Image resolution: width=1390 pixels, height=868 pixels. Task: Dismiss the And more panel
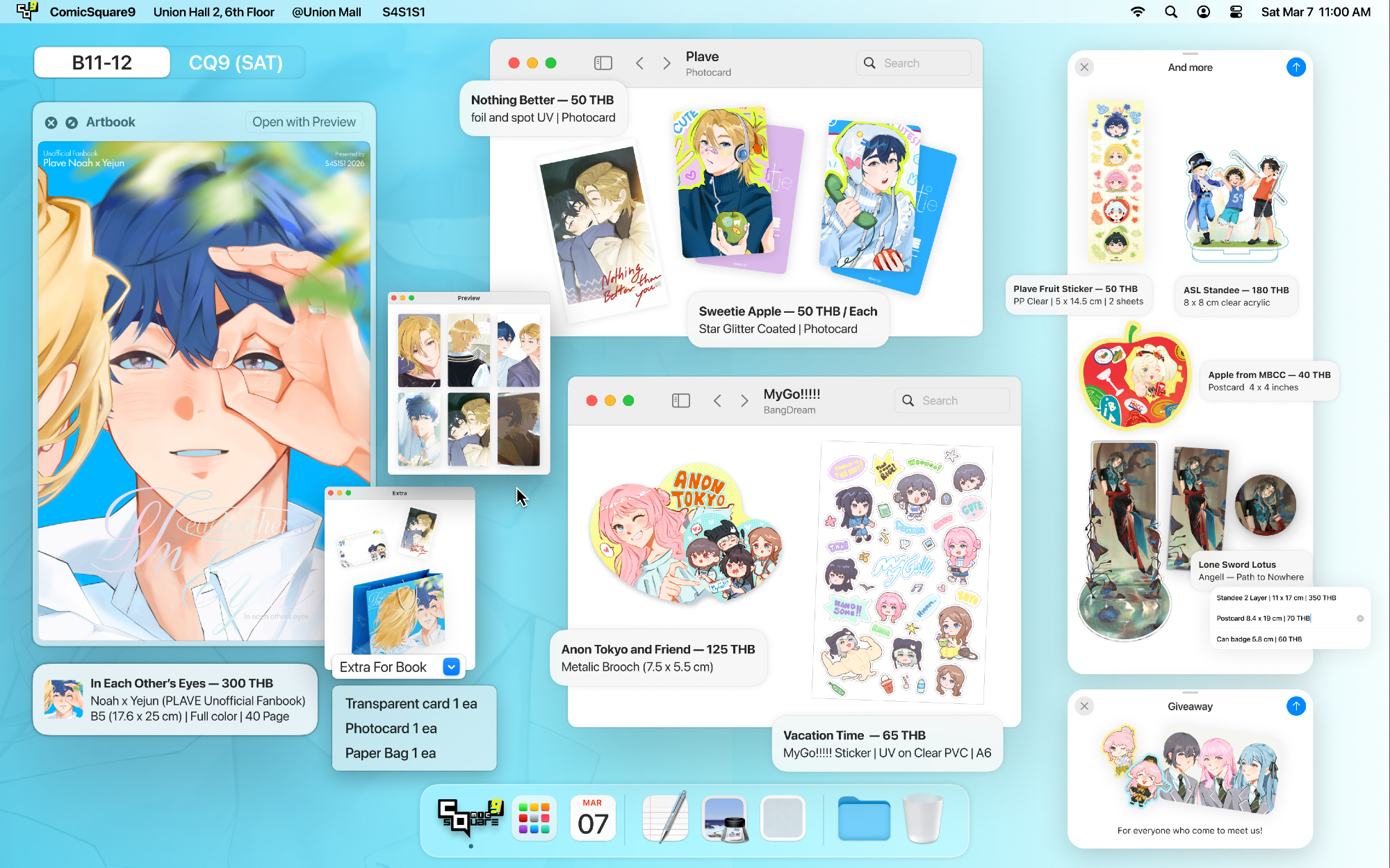click(x=1084, y=67)
